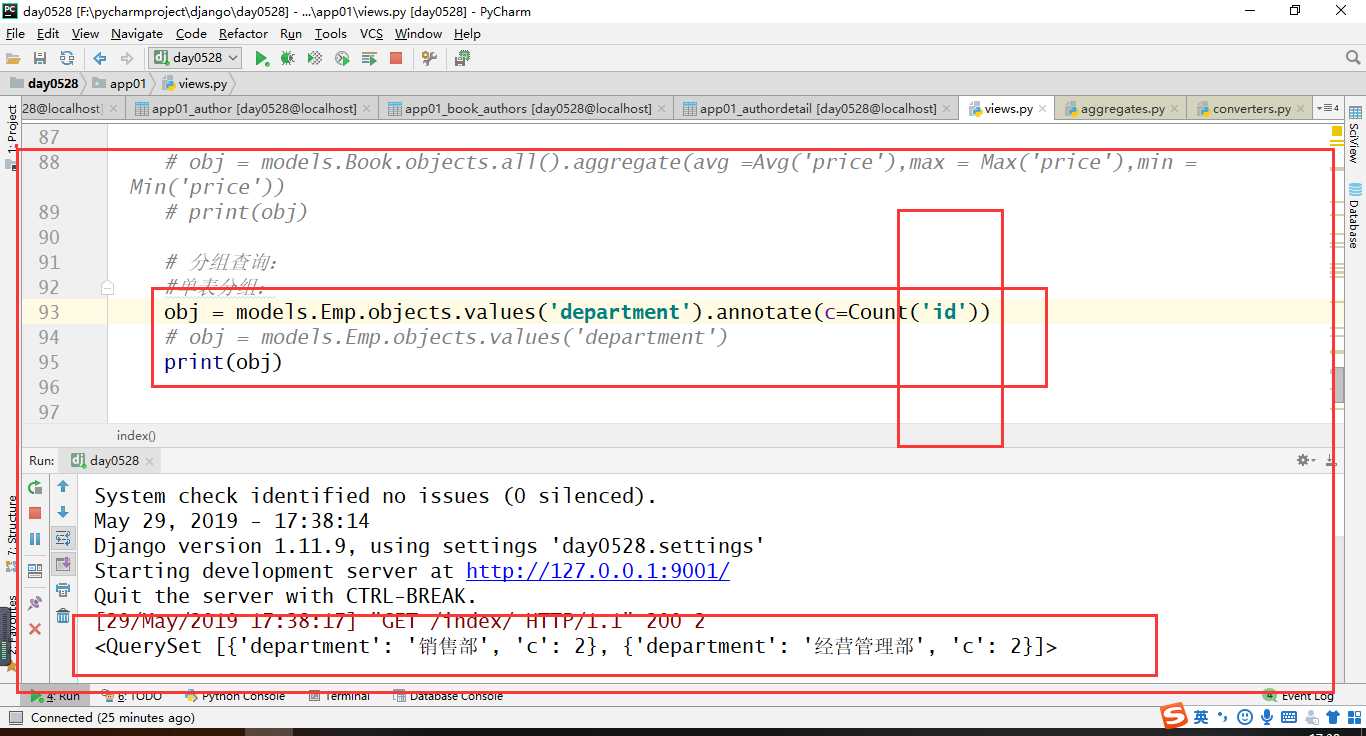The width and height of the screenshot is (1366, 736).
Task: Run day0528 with the green play icon
Action: point(261,59)
